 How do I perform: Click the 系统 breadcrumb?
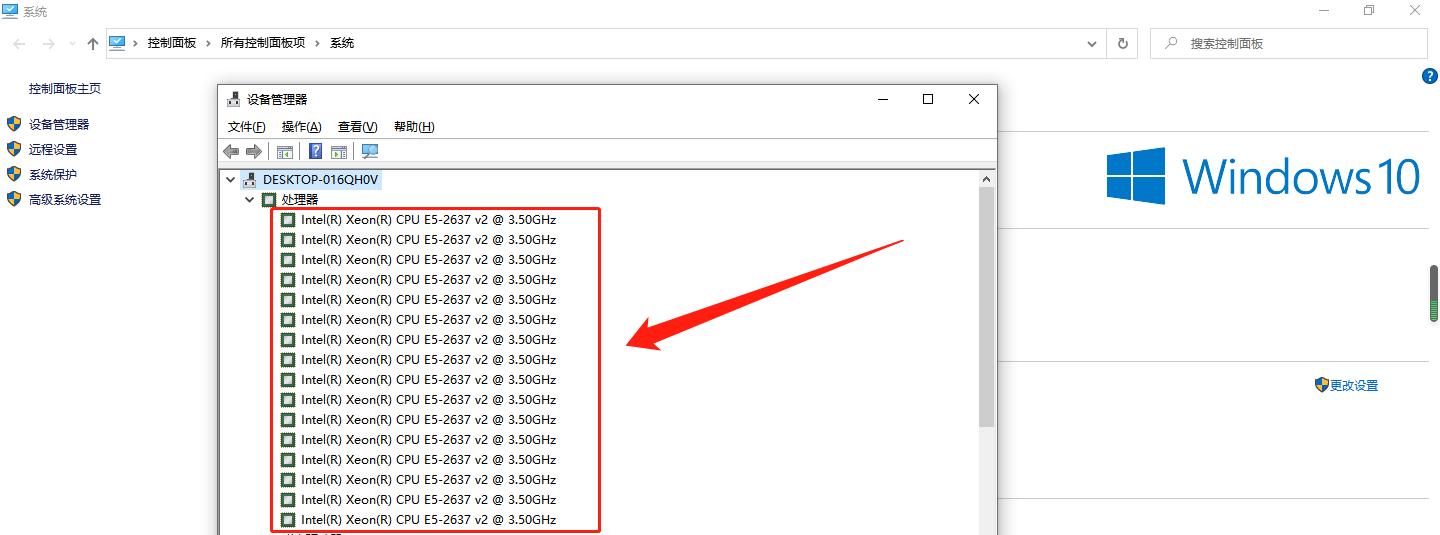coord(342,43)
